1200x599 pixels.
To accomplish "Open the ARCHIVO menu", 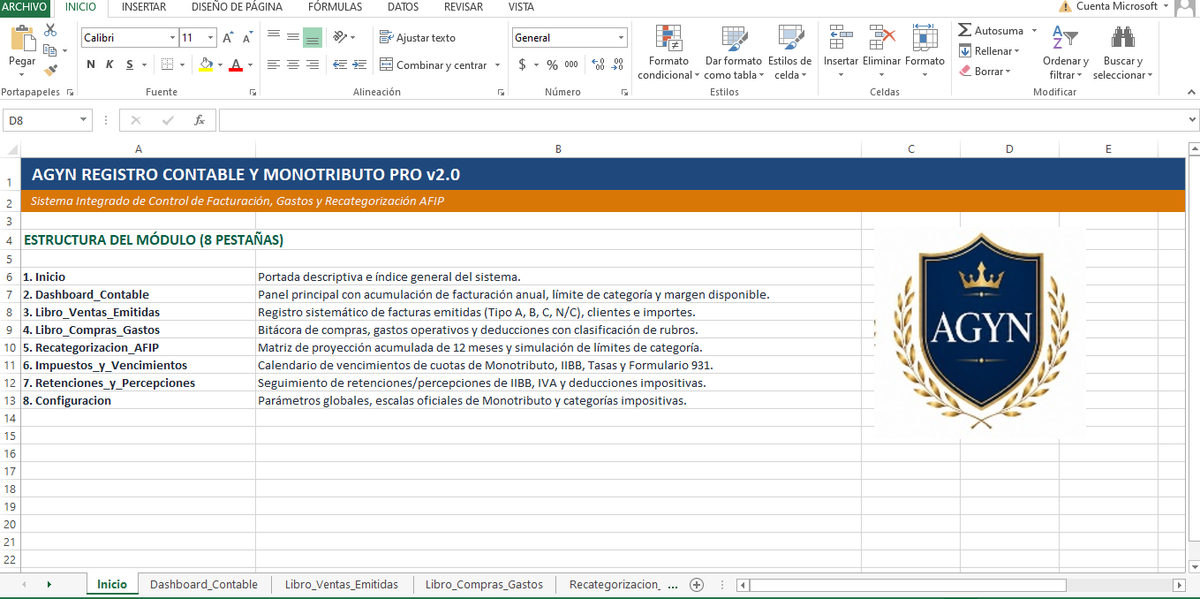I will pyautogui.click(x=24, y=7).
